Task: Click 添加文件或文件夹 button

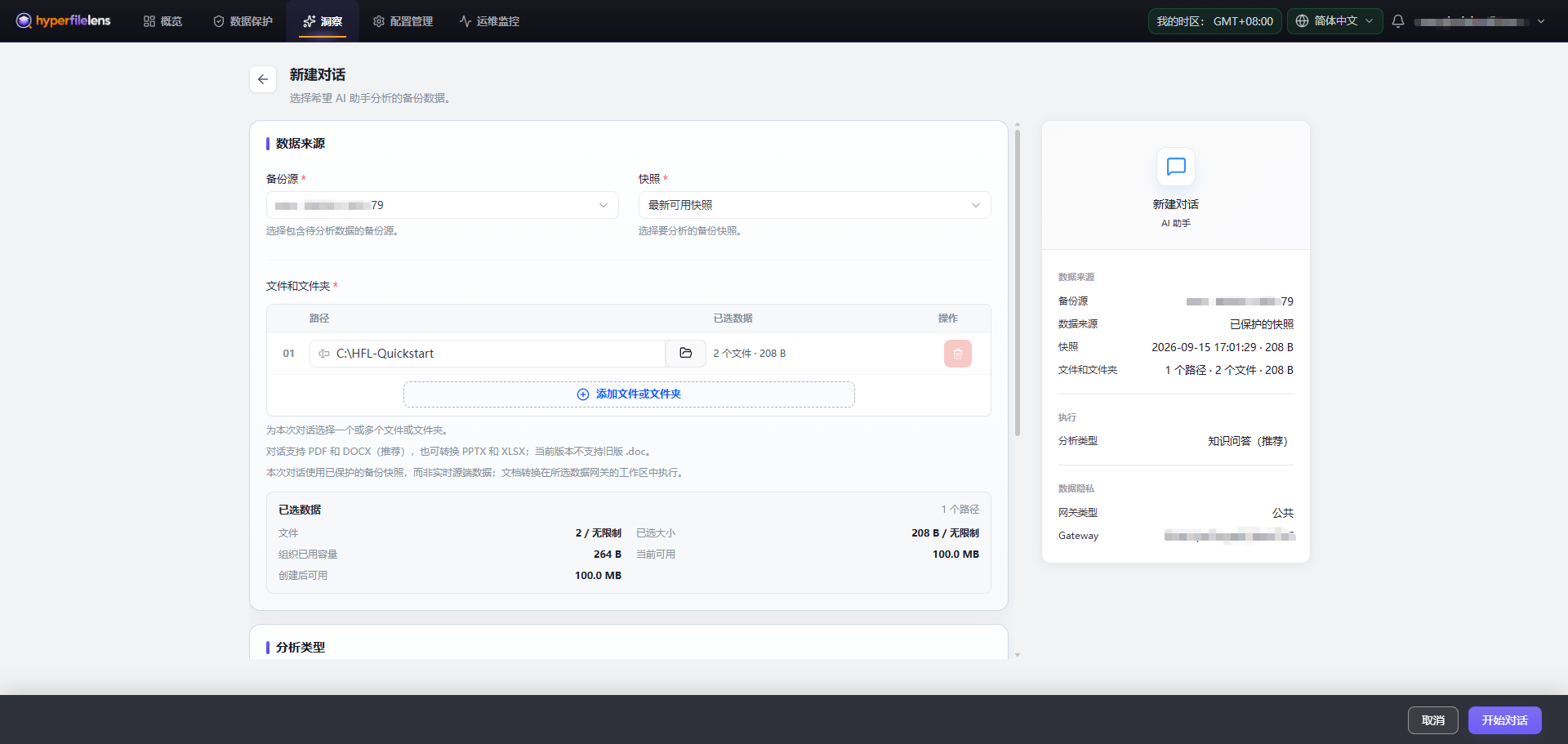Action: click(x=629, y=394)
